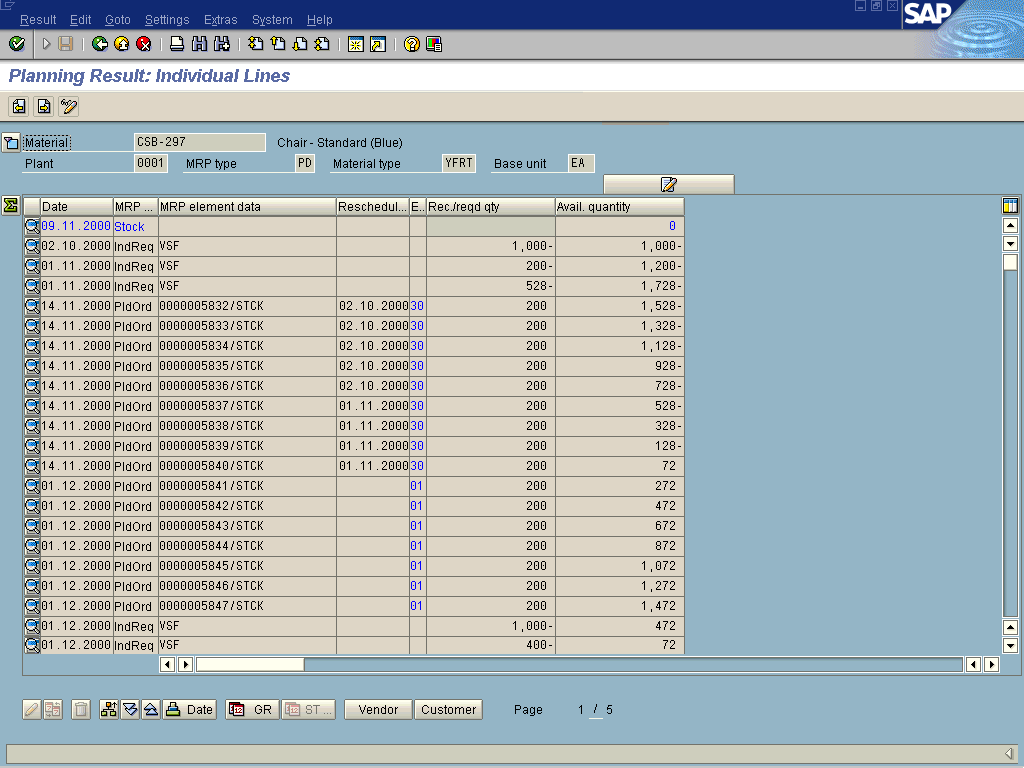Viewport: 1024px width, 768px height.
Task: Click the MRP element data column header
Action: tap(248, 206)
